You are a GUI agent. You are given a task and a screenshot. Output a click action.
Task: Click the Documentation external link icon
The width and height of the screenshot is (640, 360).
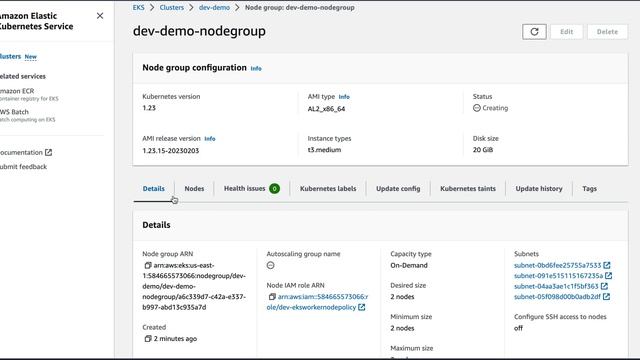click(48, 152)
